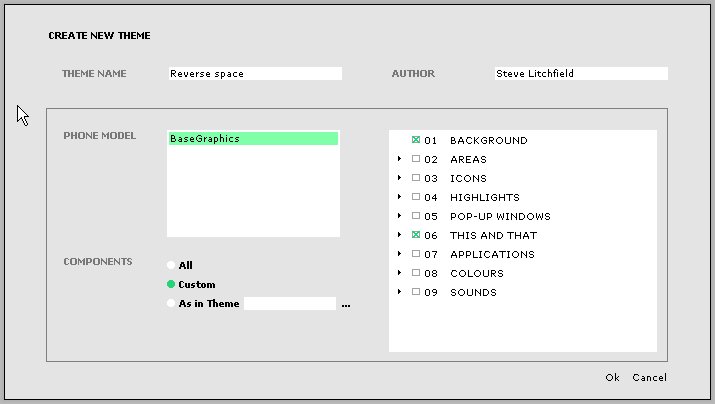Check the 05 Pop-up Windows checkbox
The image size is (715, 404).
pyautogui.click(x=416, y=216)
